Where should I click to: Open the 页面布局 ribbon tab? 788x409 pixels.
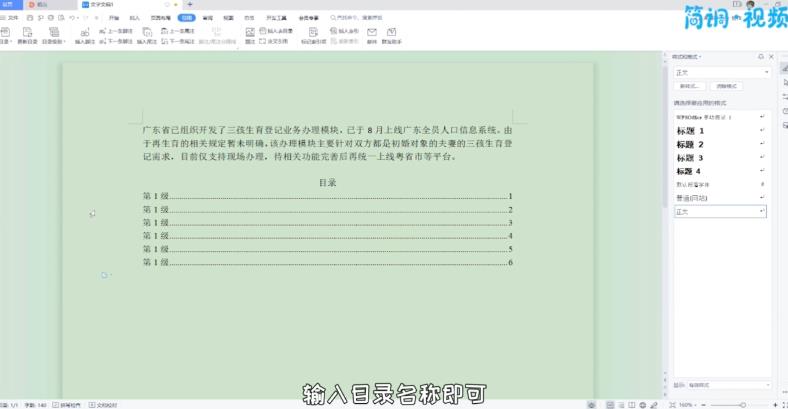[x=160, y=18]
